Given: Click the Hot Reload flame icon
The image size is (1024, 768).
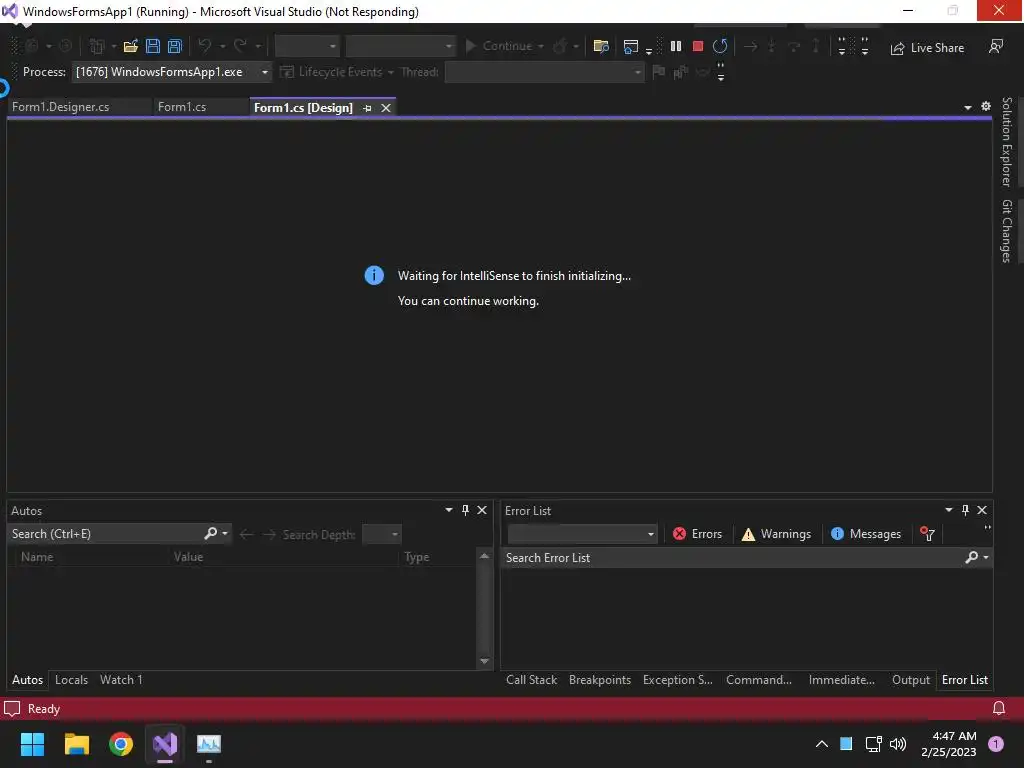Looking at the screenshot, I should pyautogui.click(x=560, y=46).
